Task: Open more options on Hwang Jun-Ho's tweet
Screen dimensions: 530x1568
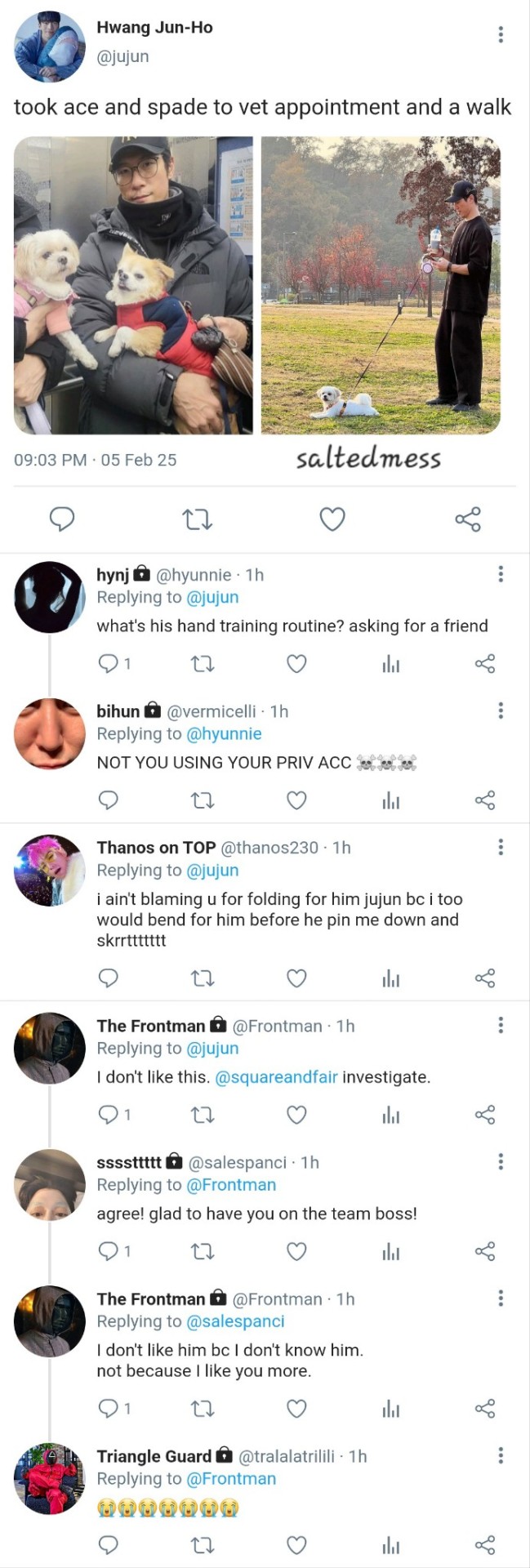Action: 501,34
